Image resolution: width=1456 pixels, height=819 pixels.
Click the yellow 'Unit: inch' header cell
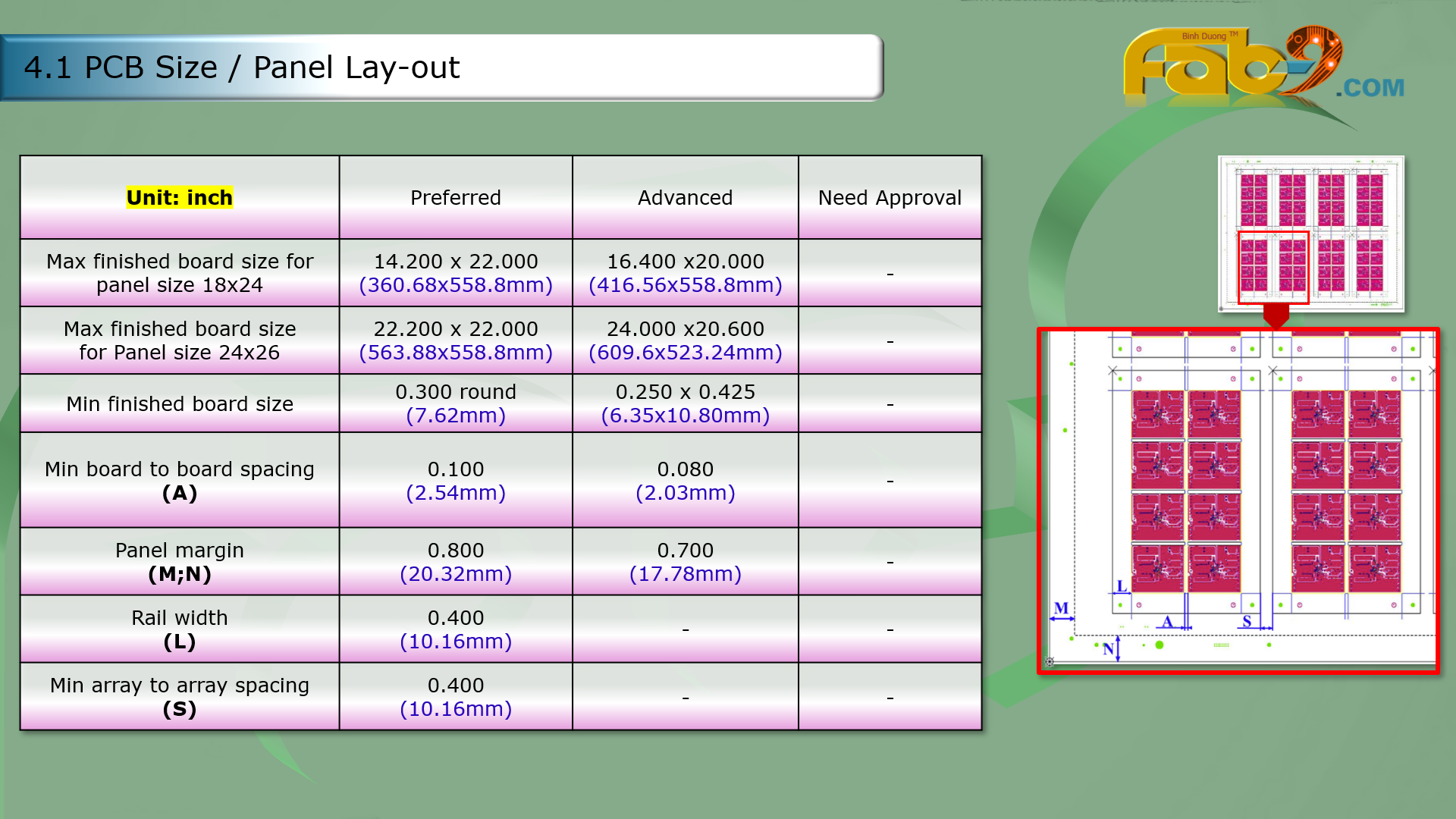coord(180,198)
